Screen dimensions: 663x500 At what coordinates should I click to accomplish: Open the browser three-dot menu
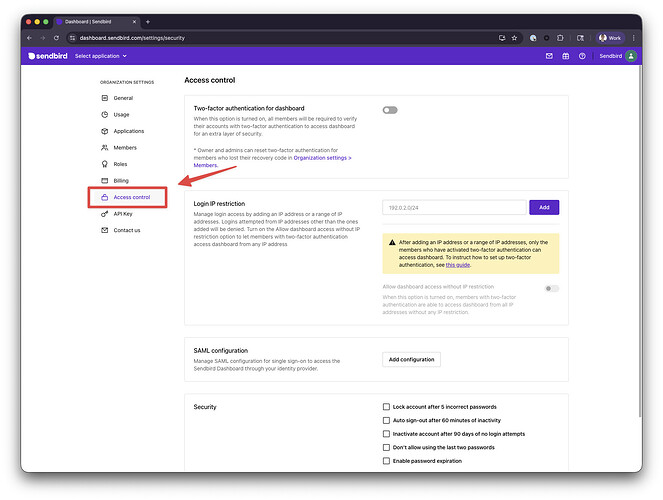(633, 38)
